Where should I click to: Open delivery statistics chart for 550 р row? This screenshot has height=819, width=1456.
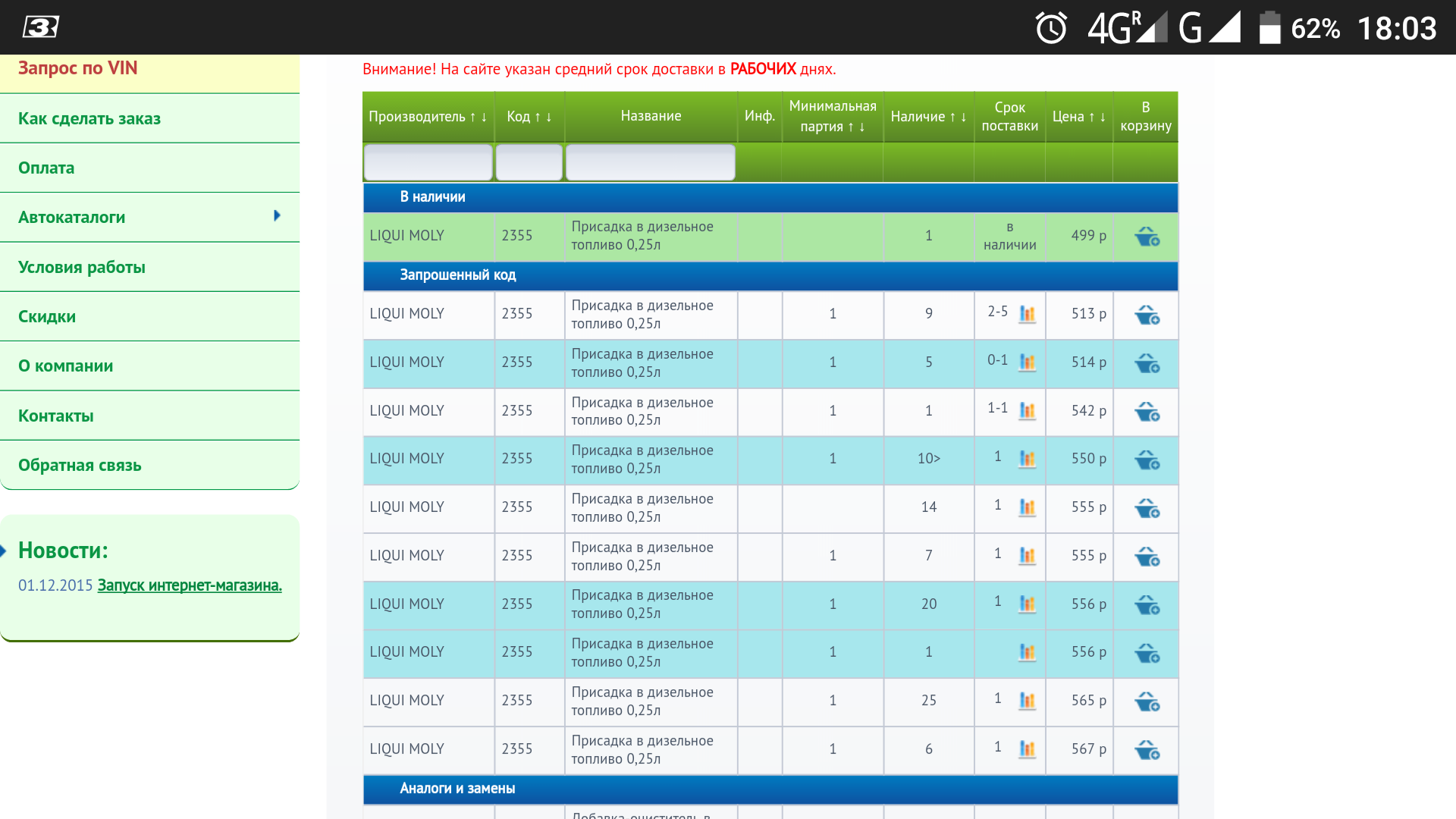pos(1027,459)
